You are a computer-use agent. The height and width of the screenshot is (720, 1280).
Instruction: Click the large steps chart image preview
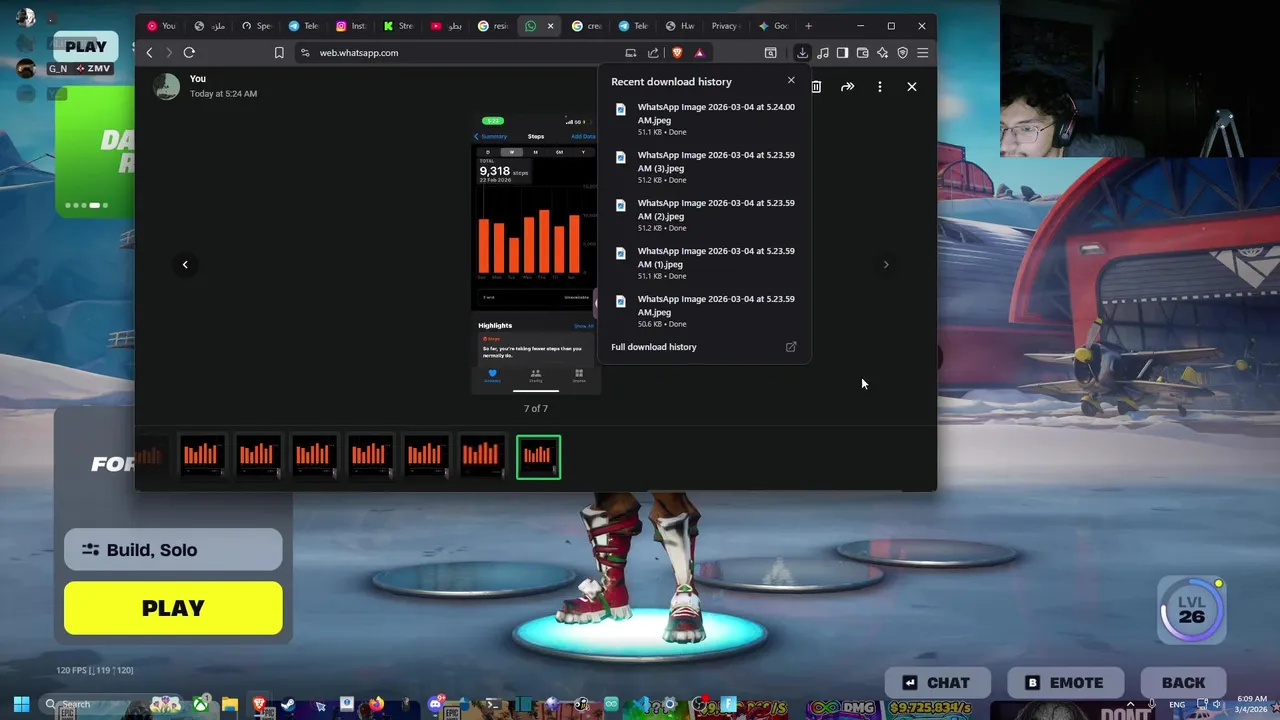(x=536, y=253)
